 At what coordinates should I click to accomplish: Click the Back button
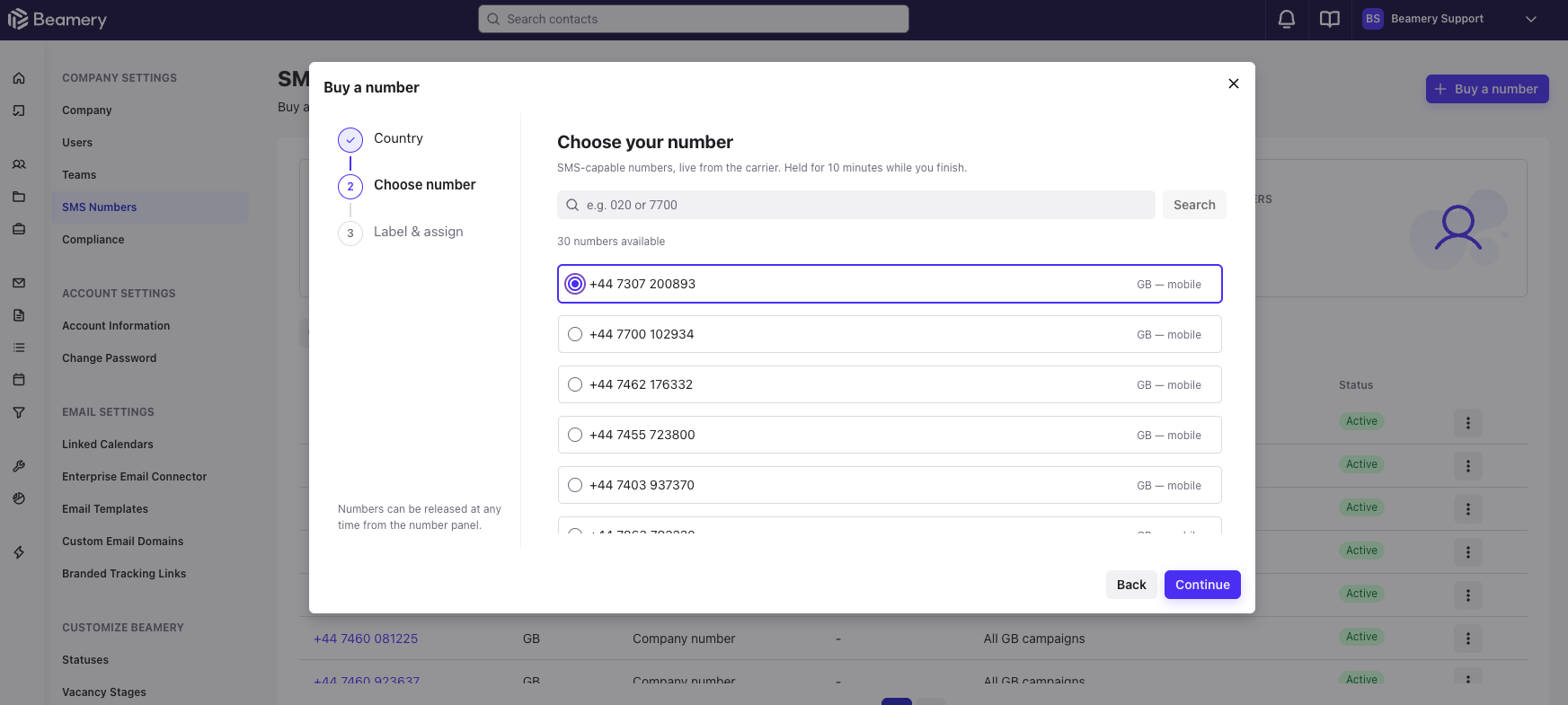(1131, 585)
